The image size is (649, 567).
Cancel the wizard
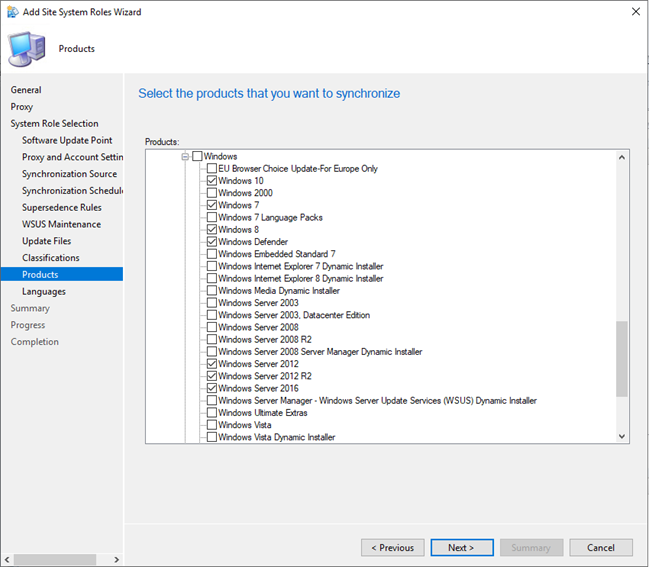[601, 548]
